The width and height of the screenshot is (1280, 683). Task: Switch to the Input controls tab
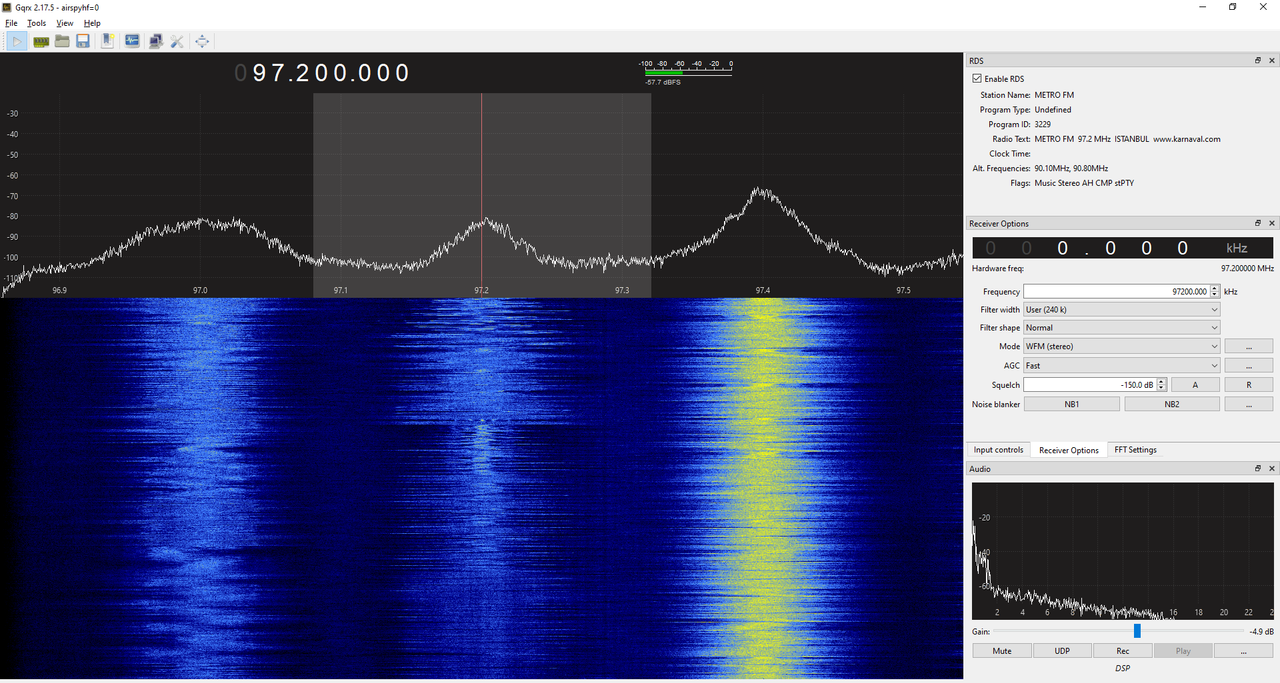pos(998,450)
